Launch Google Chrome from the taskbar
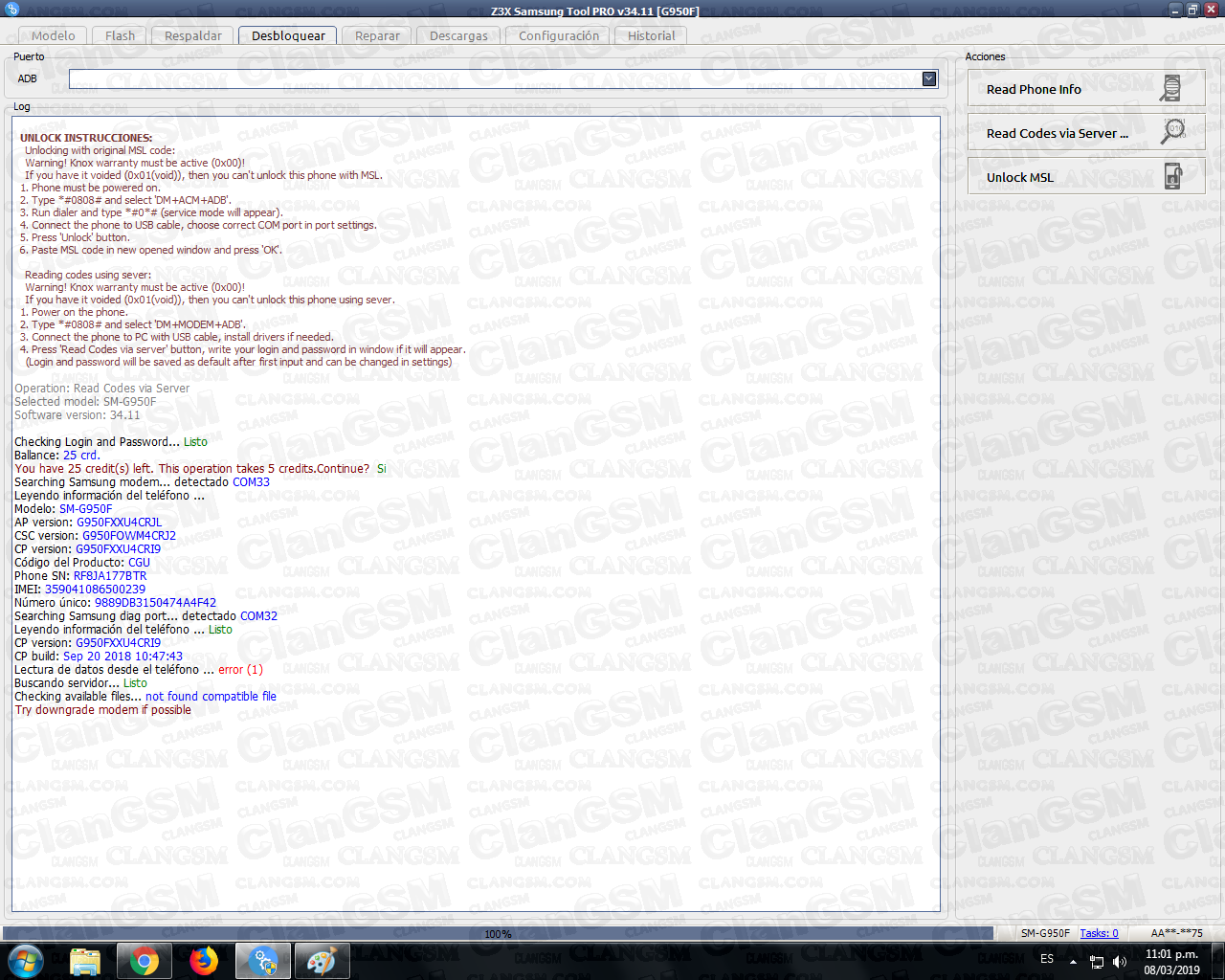The width and height of the screenshot is (1225, 980). click(145, 961)
